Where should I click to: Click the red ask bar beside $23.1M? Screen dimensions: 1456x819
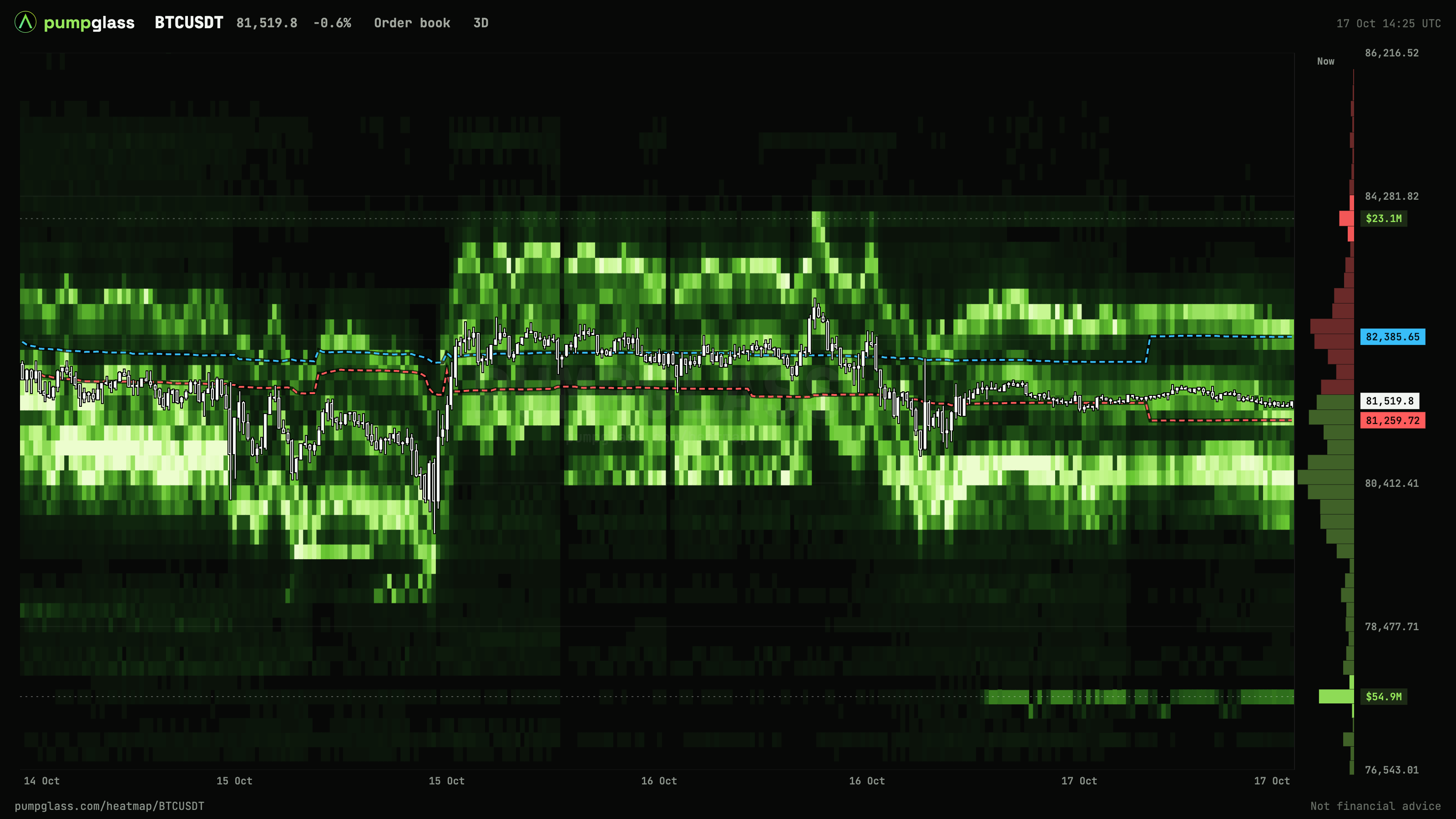pos(1346,218)
